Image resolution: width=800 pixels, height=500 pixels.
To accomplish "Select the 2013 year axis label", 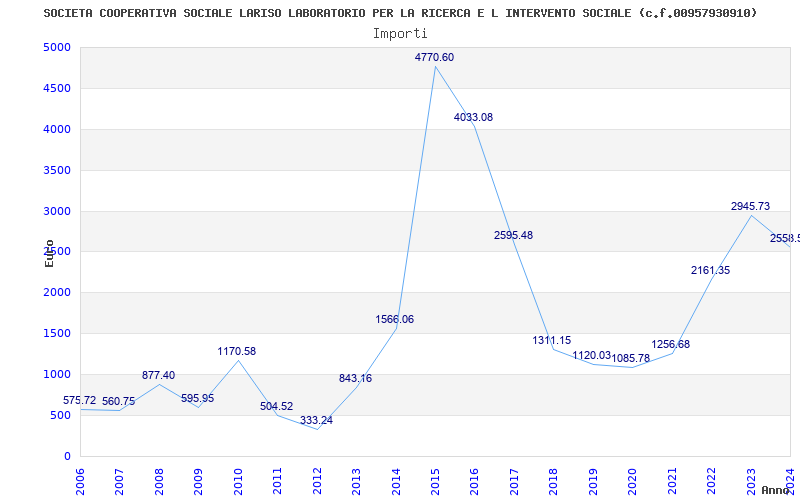I will click(356, 481).
